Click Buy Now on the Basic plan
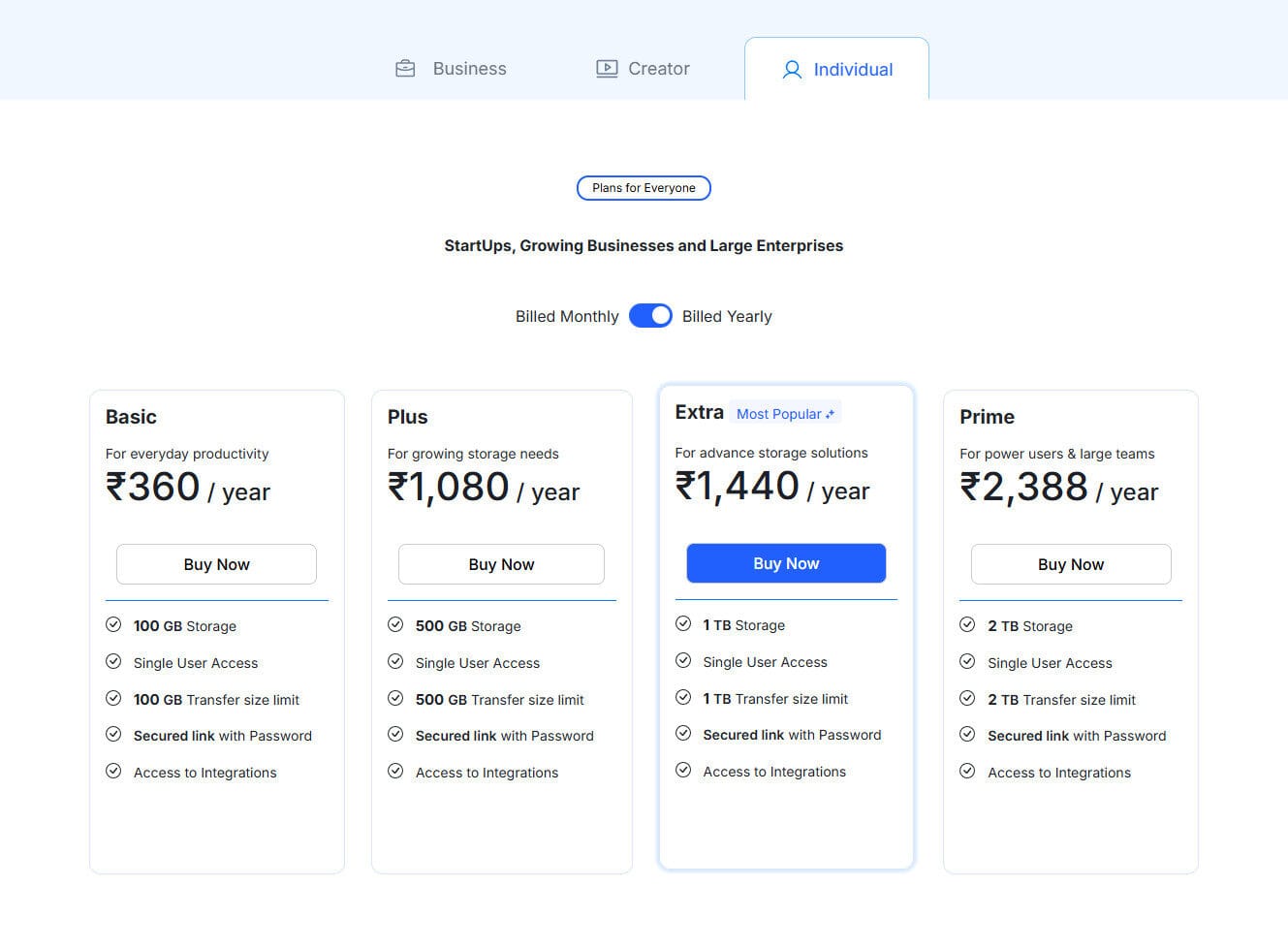This screenshot has height=950, width=1288. (x=216, y=563)
